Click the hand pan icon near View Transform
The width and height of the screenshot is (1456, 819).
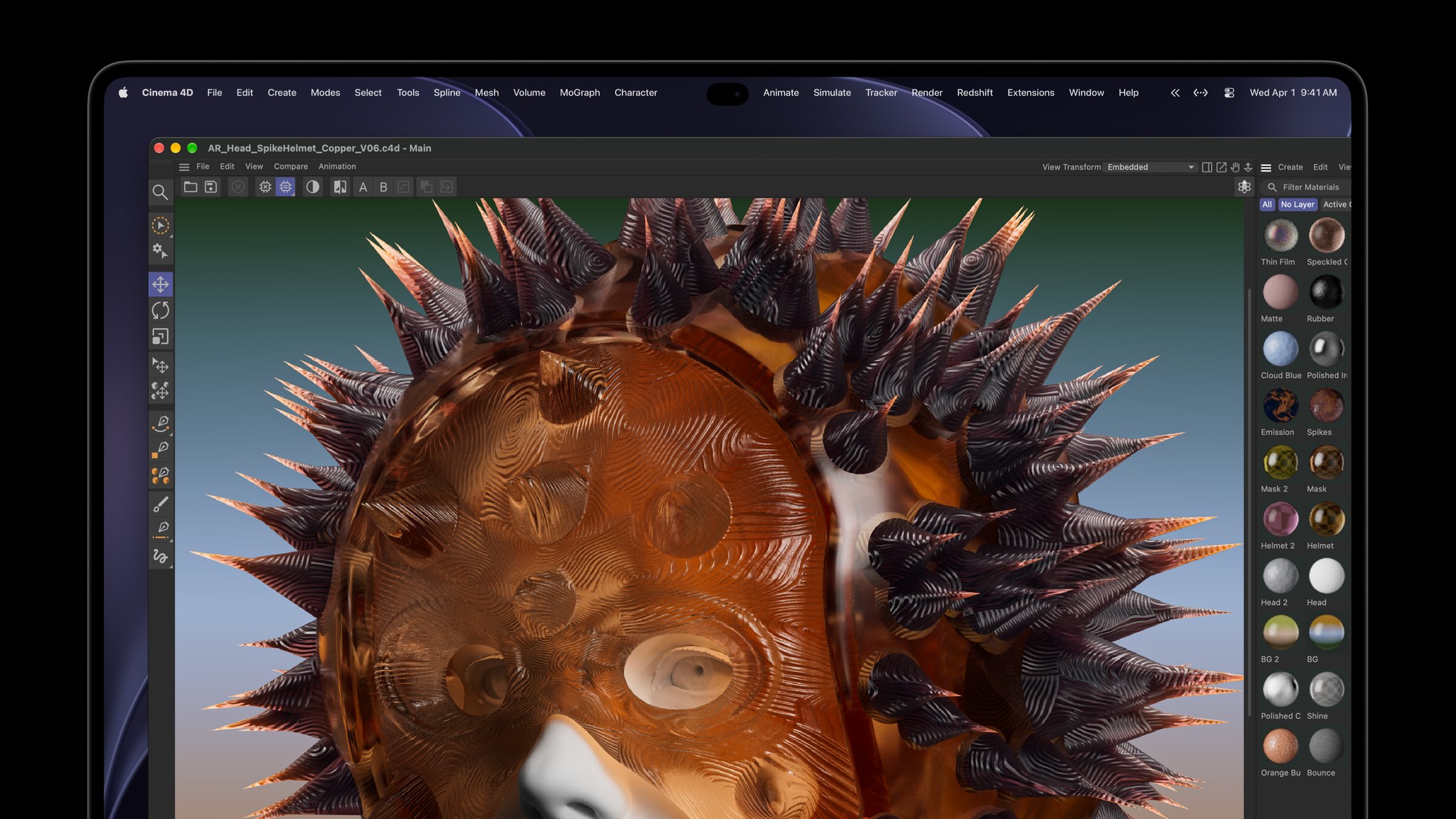[x=1235, y=167]
